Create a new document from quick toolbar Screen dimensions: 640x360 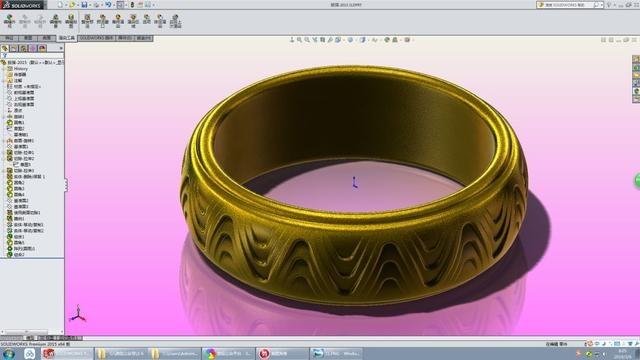pyautogui.click(x=60, y=5)
